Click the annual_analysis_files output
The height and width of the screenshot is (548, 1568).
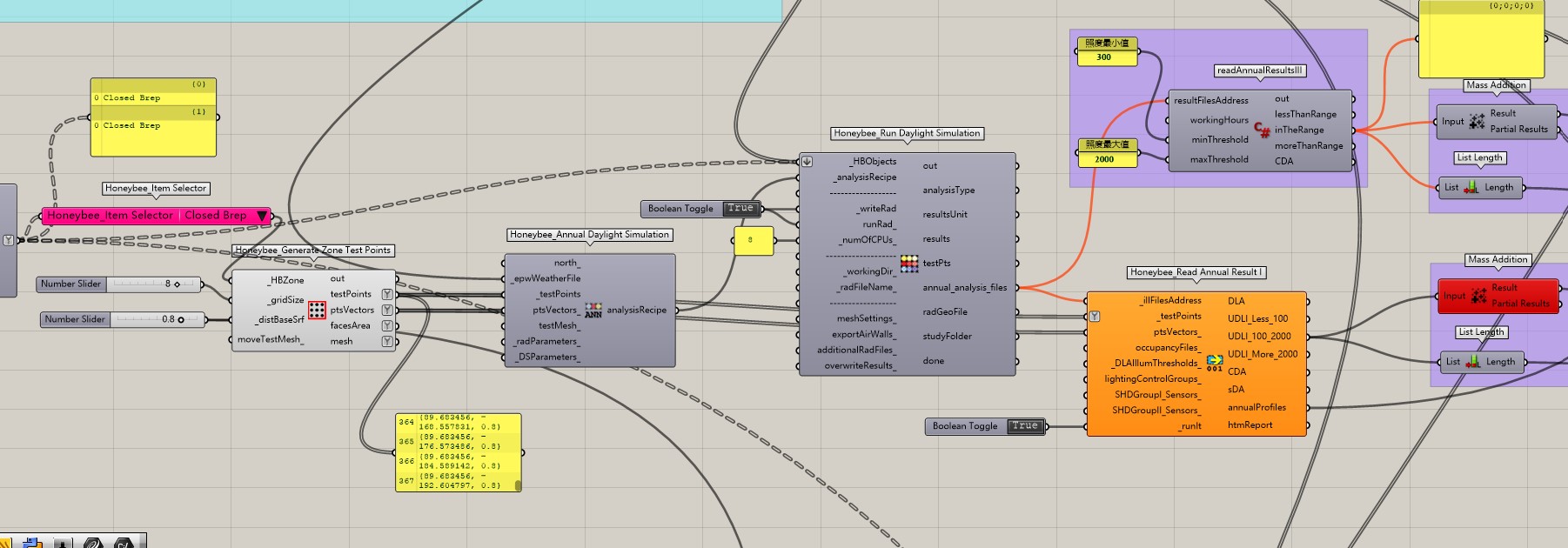965,287
